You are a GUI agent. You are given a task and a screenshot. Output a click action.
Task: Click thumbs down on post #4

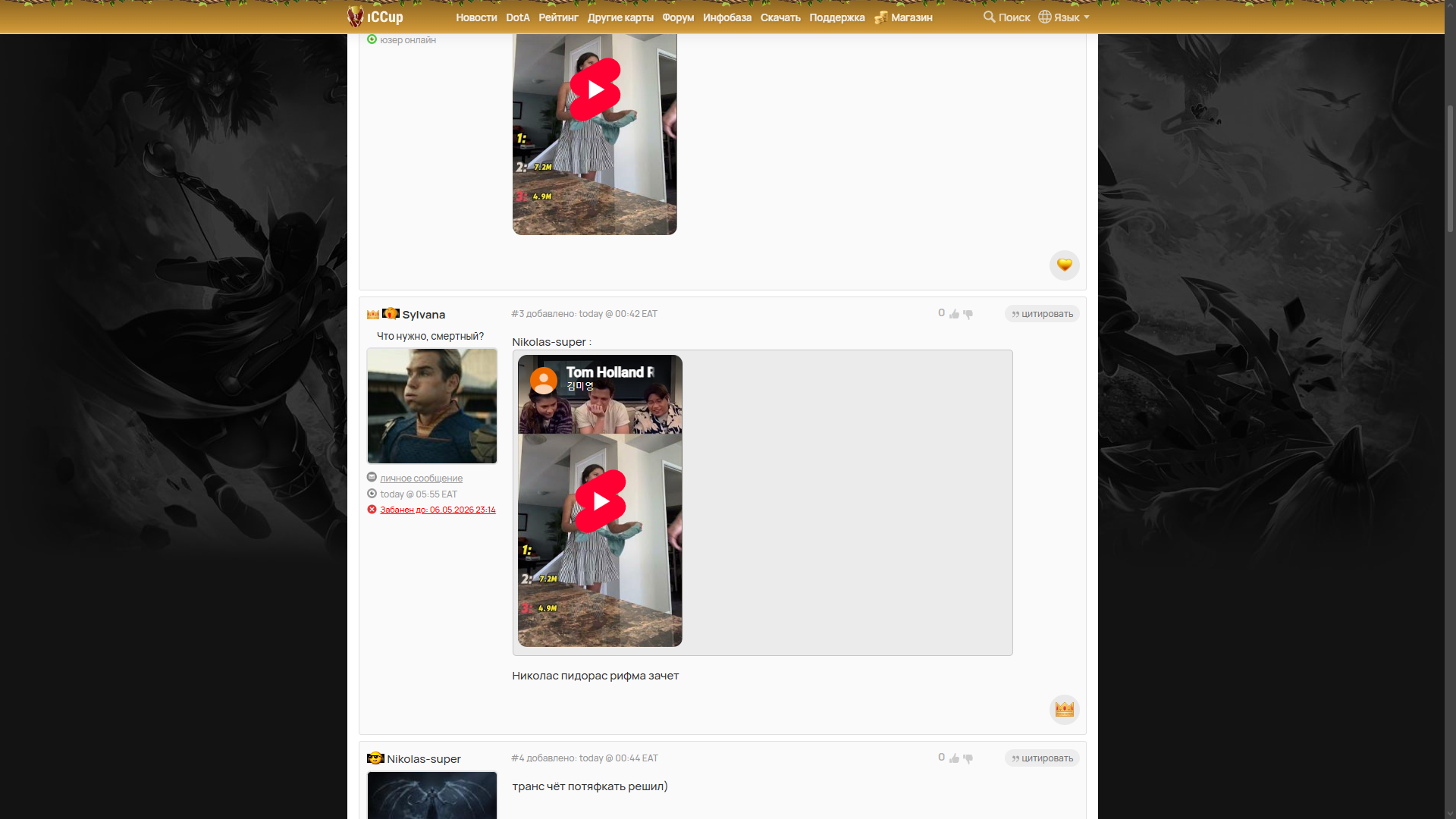968,758
